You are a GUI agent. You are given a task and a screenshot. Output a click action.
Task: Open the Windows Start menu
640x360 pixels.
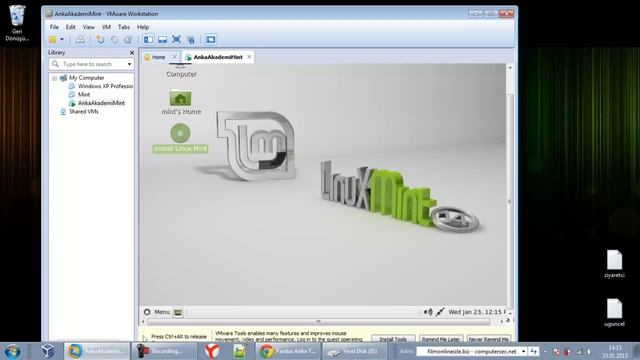click(12, 351)
